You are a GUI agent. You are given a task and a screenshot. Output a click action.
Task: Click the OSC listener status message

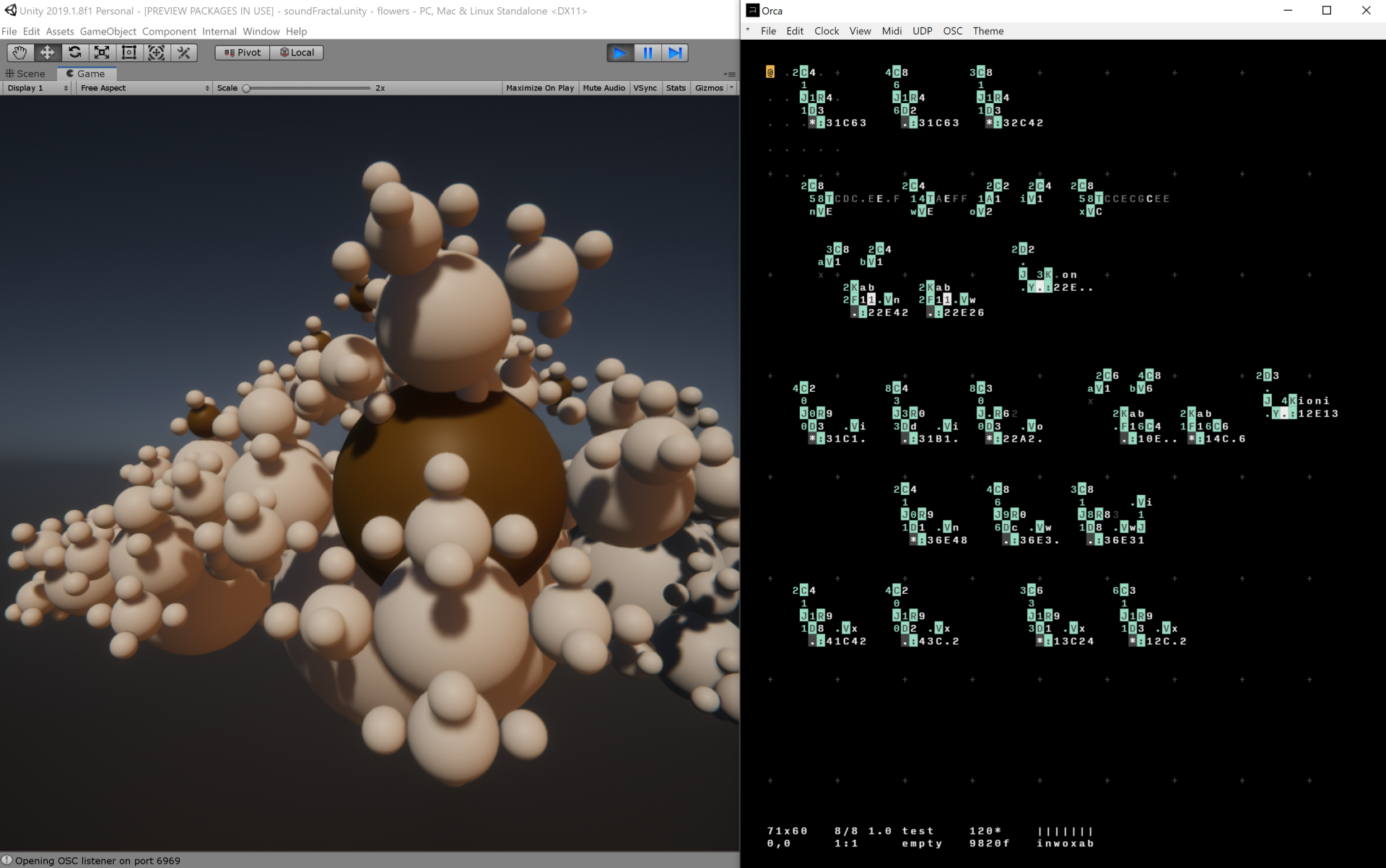(97, 860)
